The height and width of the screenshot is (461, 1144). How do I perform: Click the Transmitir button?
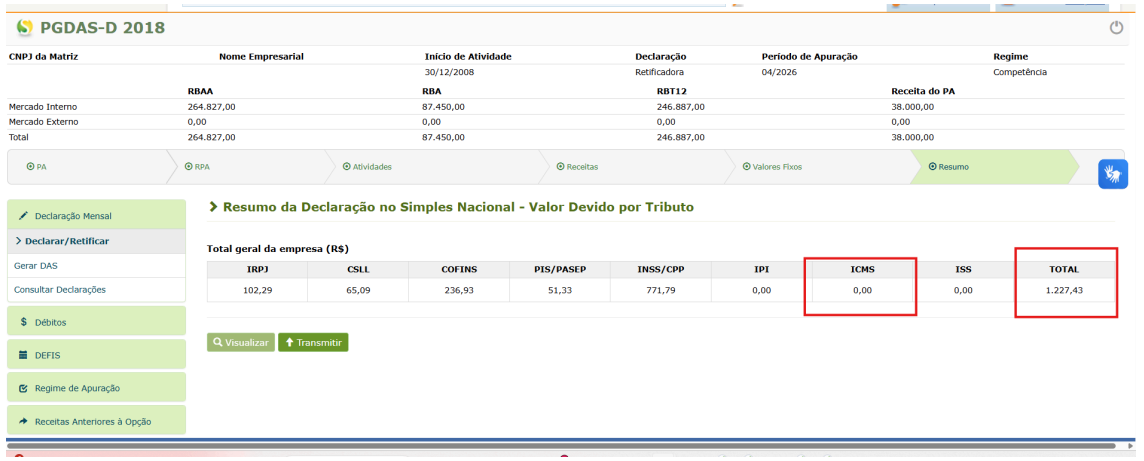click(x=313, y=342)
